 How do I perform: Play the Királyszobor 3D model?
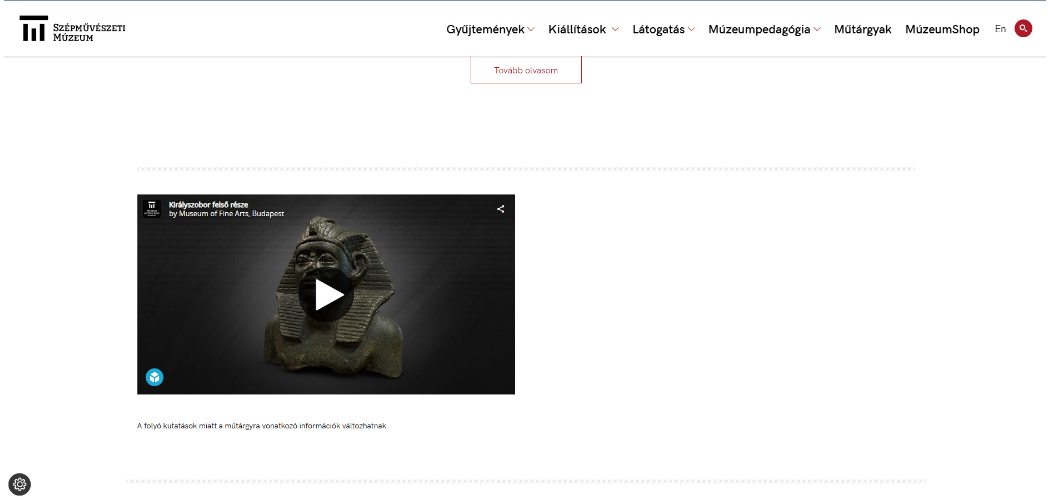326,294
